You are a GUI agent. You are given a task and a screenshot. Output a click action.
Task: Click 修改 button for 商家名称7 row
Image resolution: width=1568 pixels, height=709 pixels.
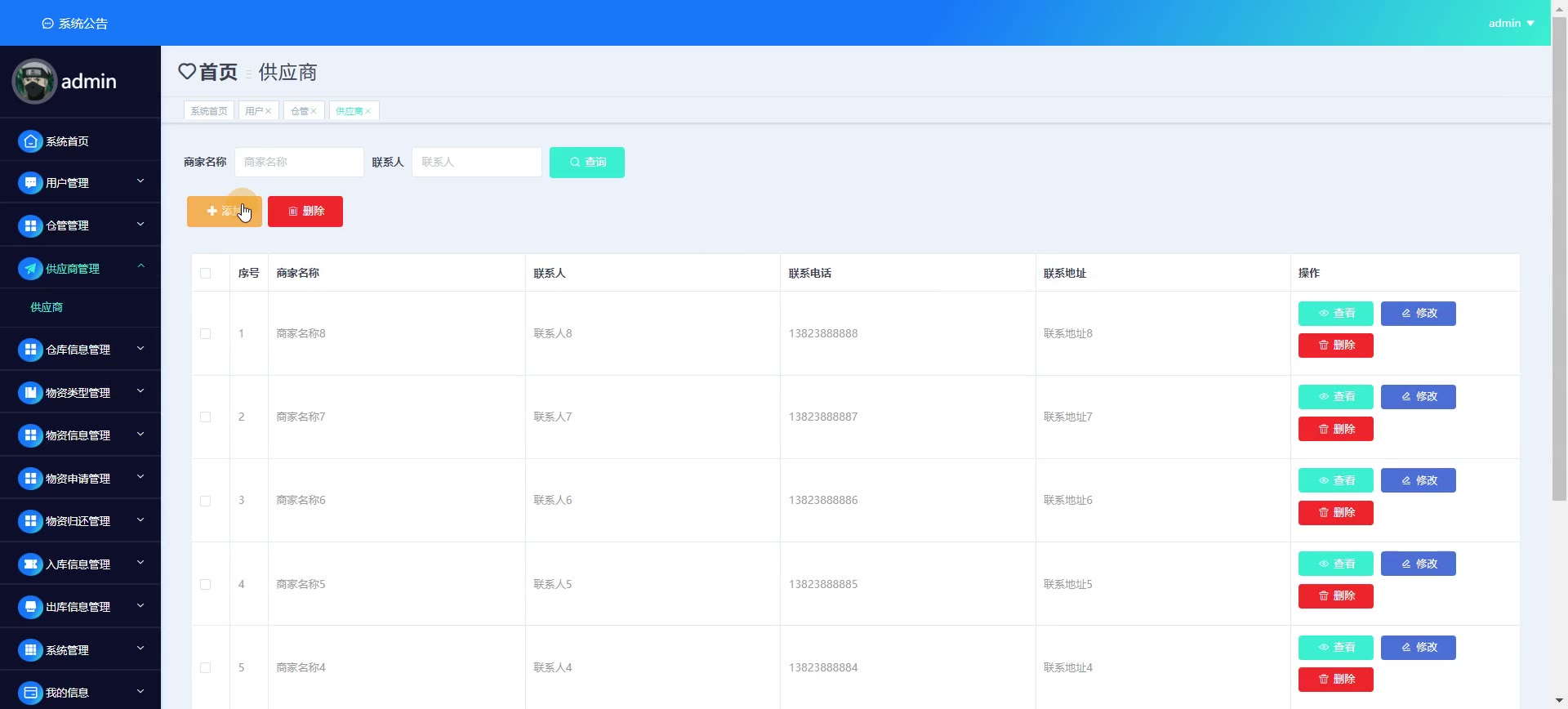point(1418,397)
